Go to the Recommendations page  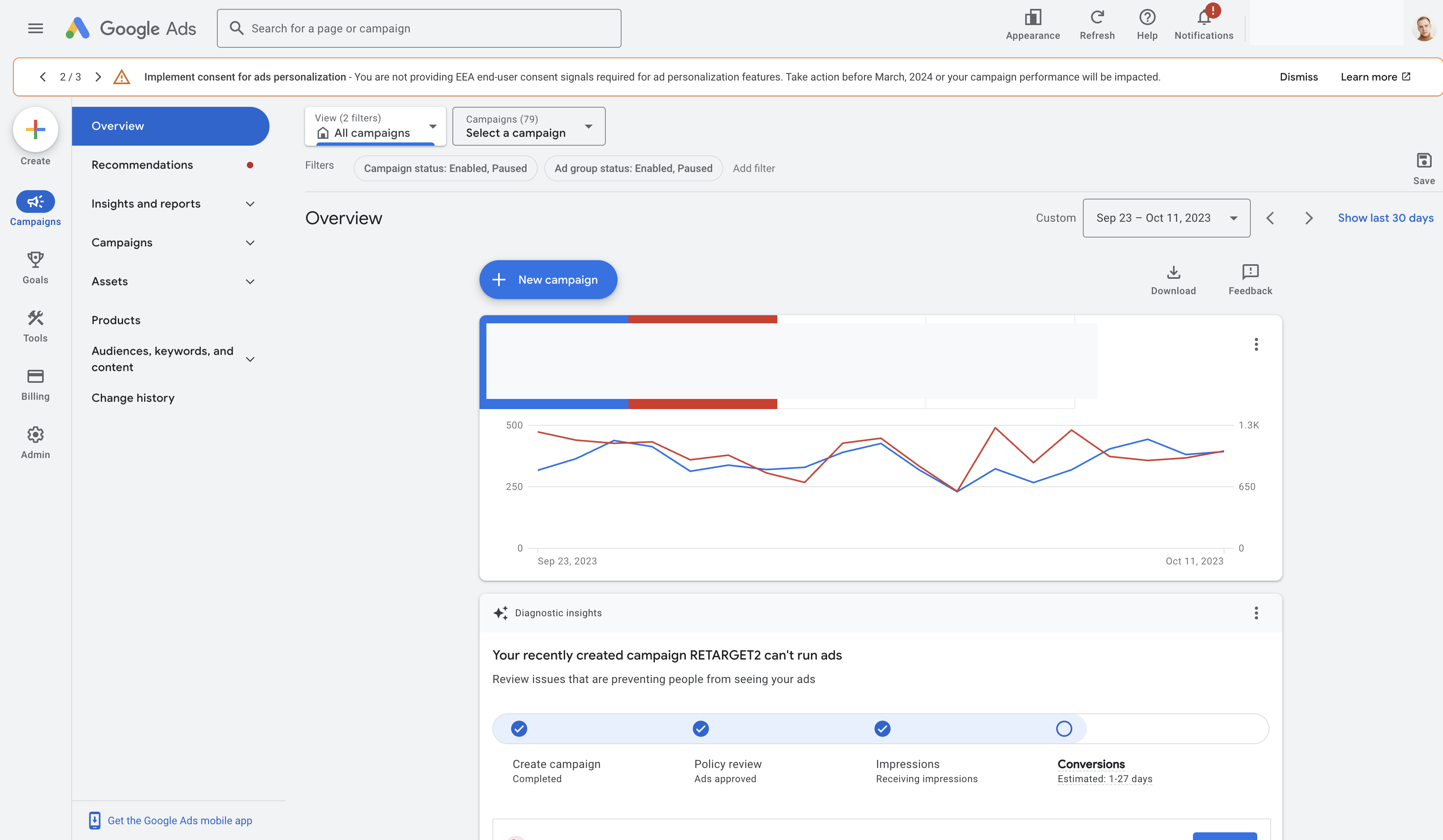tap(142, 164)
